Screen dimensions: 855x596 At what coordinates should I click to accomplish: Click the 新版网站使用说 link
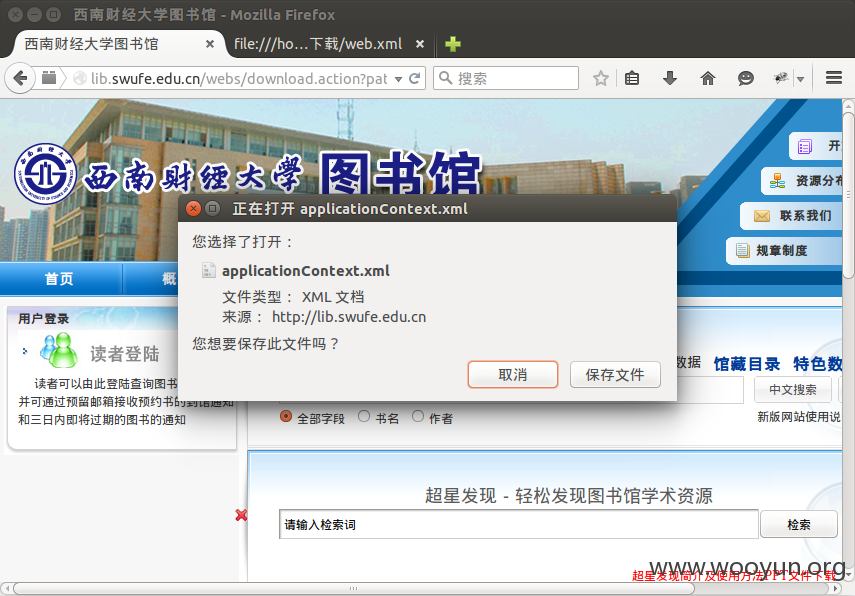(799, 417)
